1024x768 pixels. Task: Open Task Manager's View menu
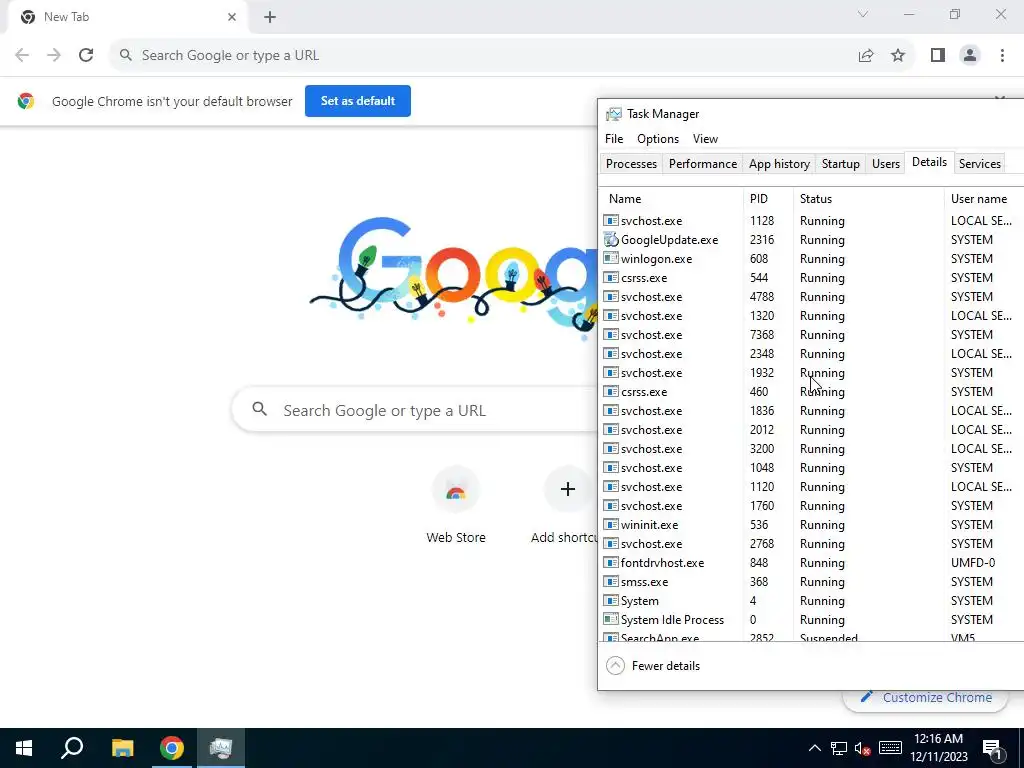(x=705, y=138)
